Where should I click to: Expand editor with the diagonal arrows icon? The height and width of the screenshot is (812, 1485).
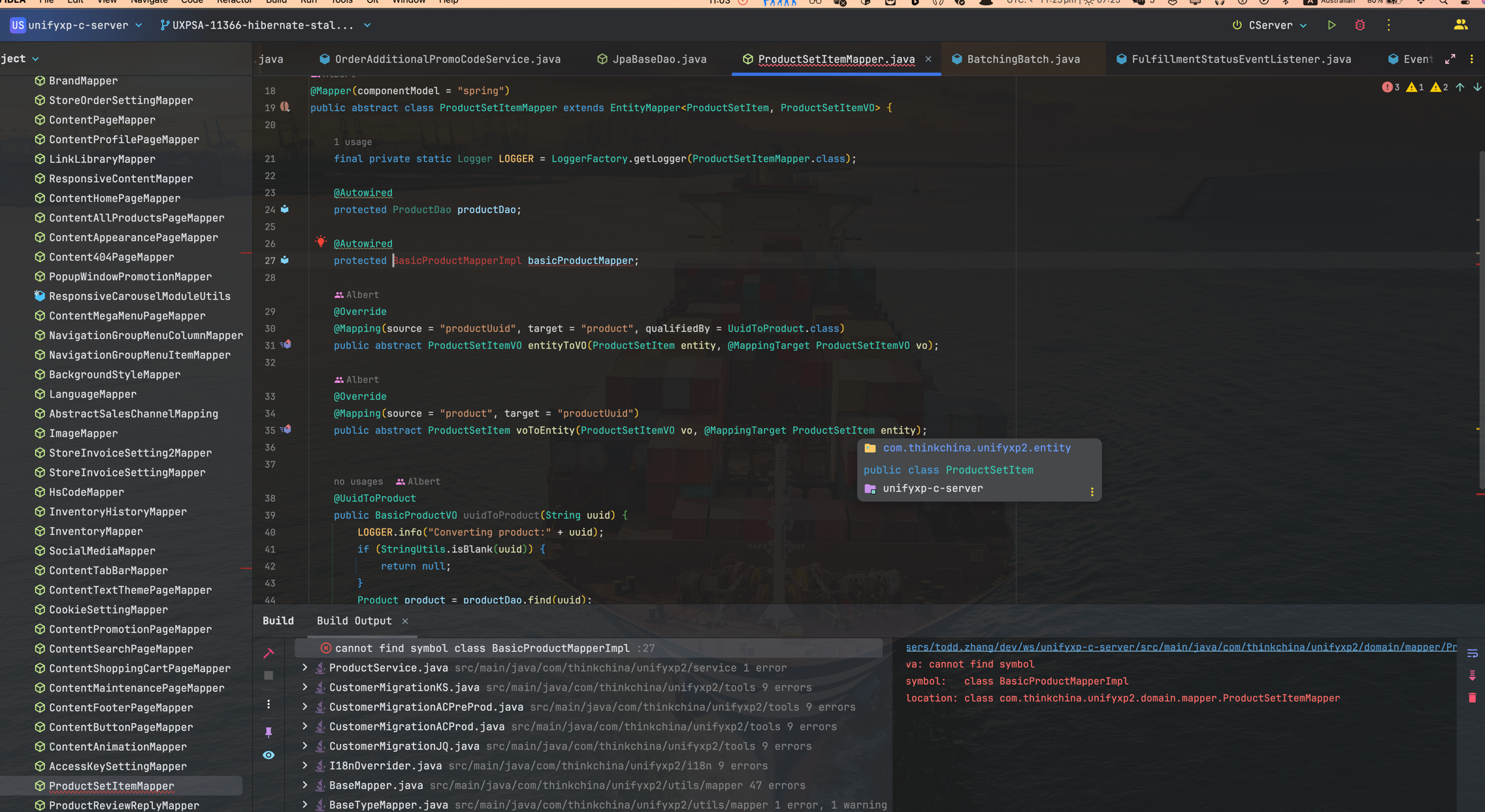click(x=1450, y=59)
